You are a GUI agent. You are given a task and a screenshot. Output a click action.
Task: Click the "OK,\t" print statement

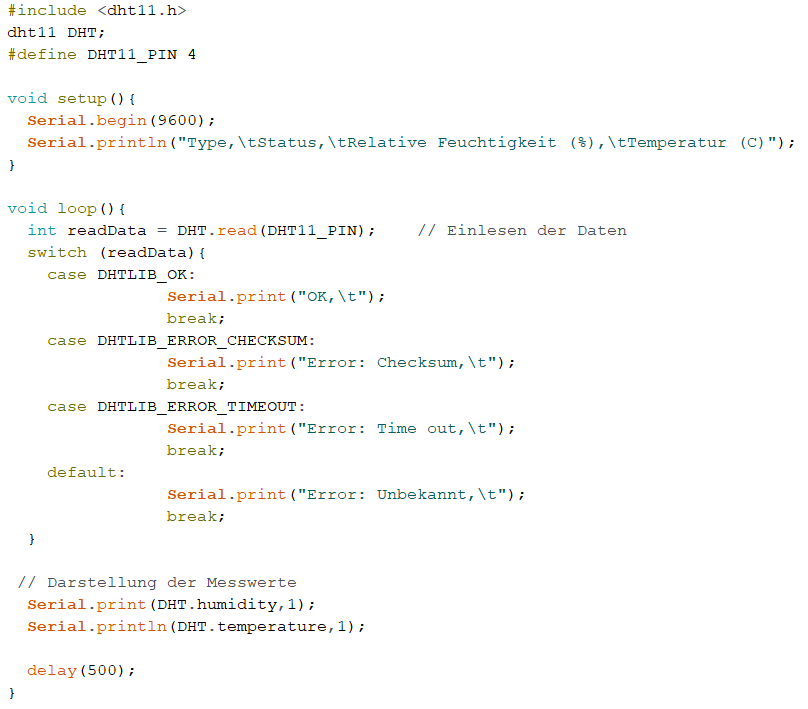276,296
